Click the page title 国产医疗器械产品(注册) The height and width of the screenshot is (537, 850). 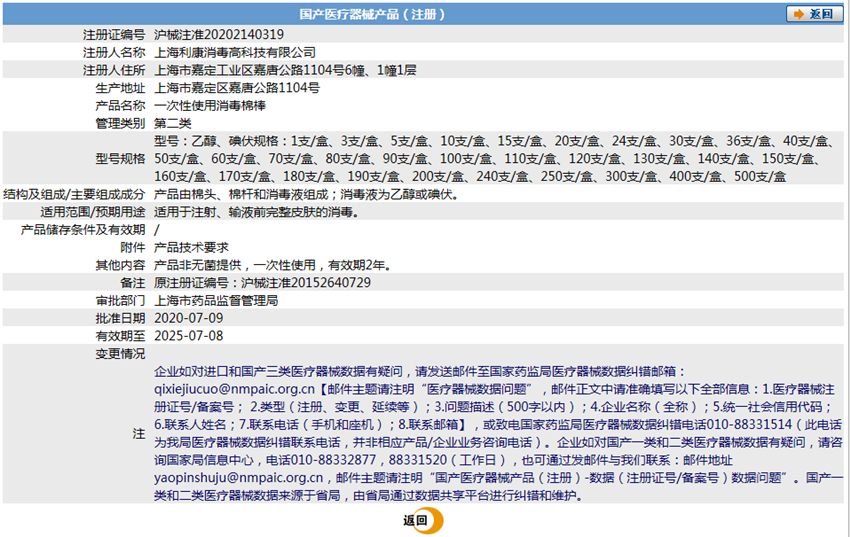(x=372, y=14)
